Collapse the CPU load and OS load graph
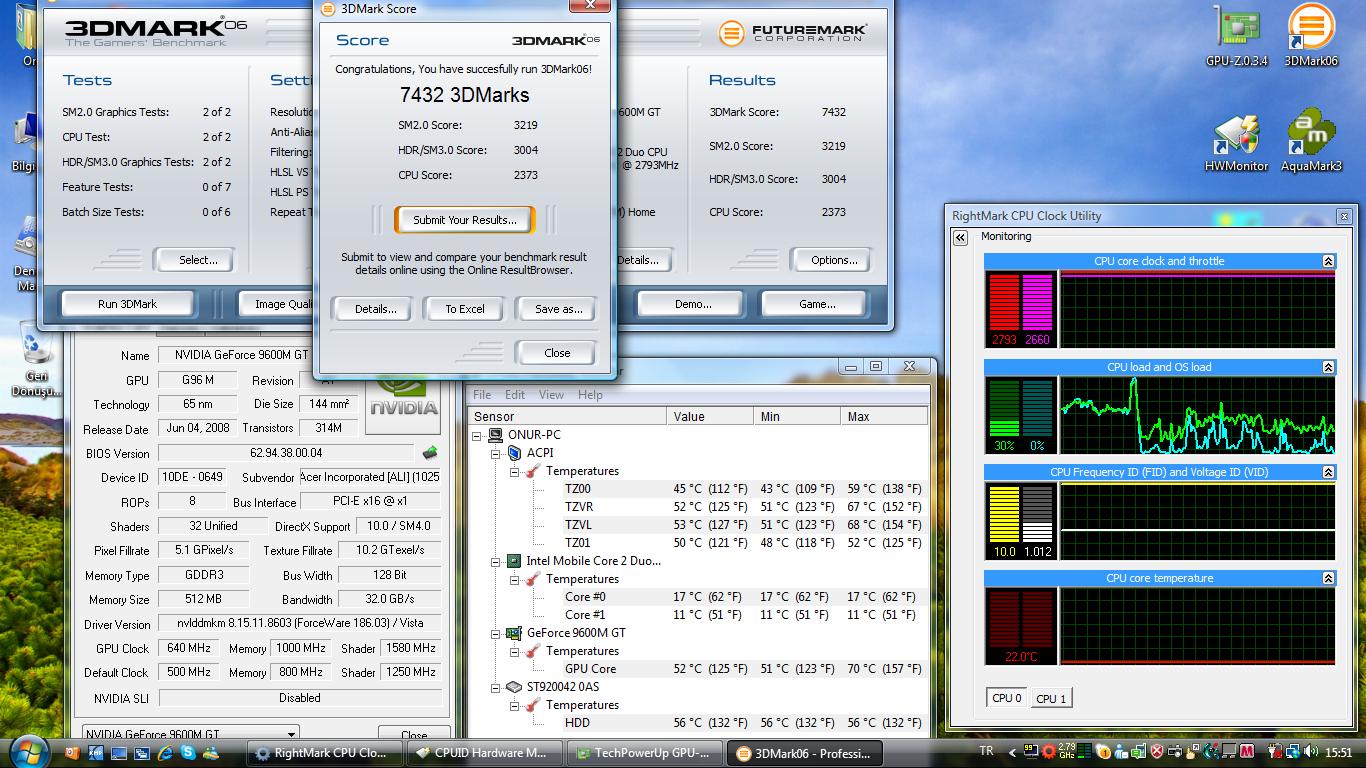The width and height of the screenshot is (1366, 768). coord(1328,367)
